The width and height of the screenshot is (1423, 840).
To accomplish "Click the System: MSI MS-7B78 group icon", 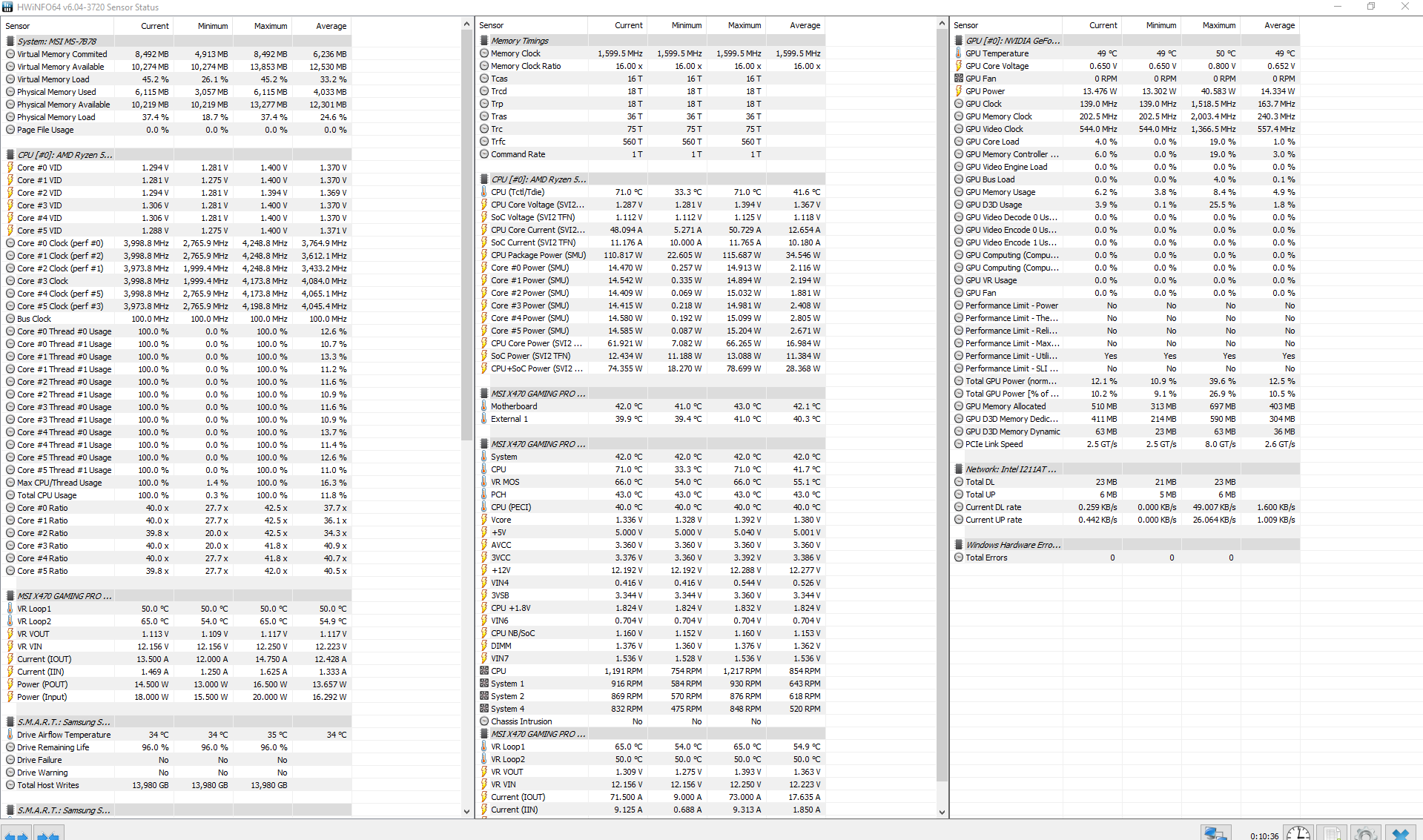I will click(10, 42).
